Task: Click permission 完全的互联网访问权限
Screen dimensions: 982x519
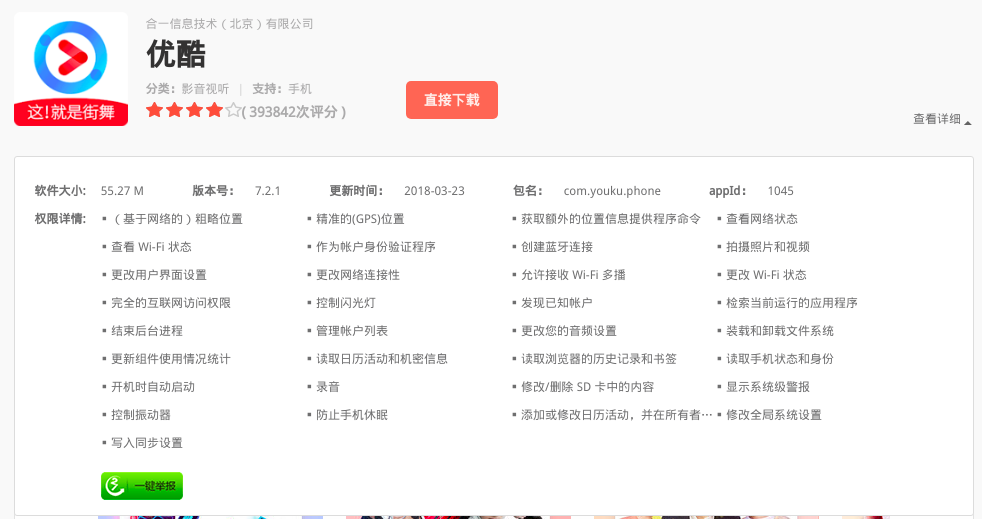Action: click(170, 303)
